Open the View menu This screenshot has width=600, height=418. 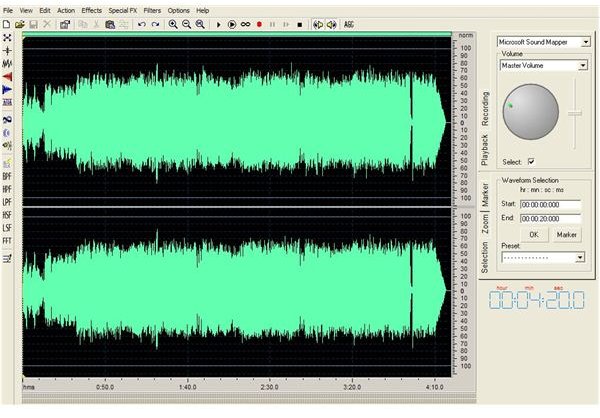click(x=26, y=10)
